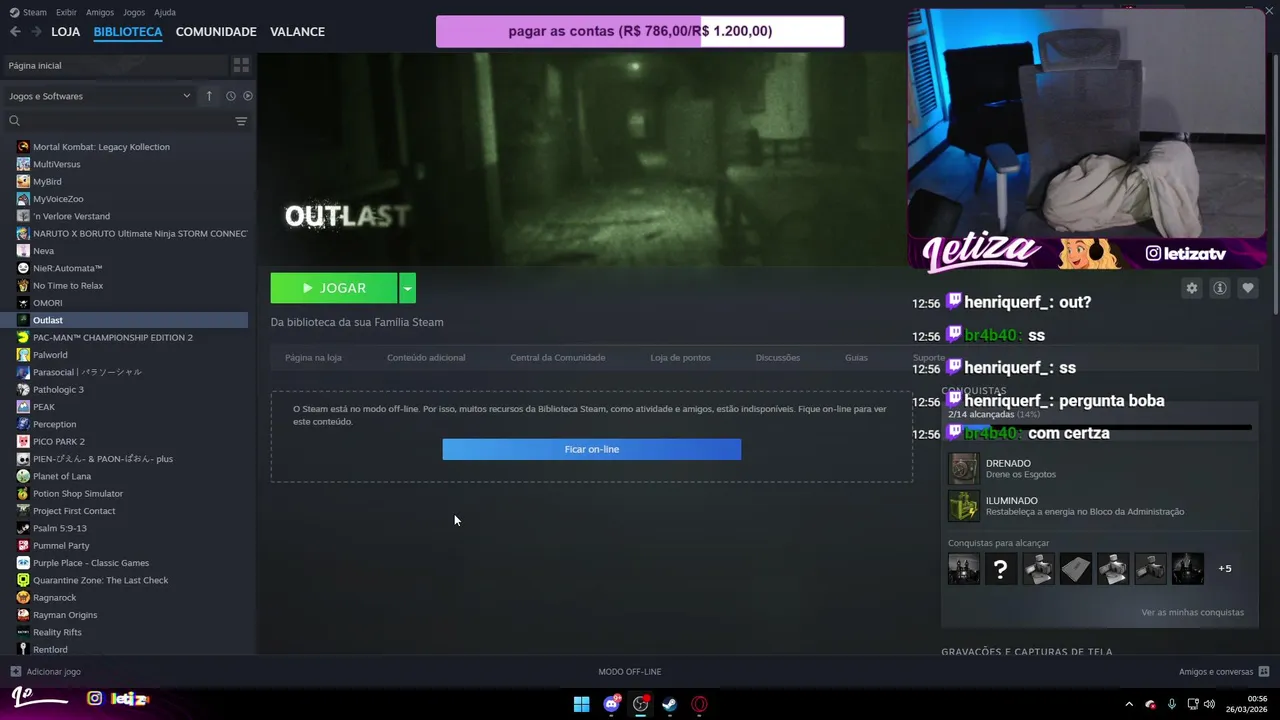Open the Conteúdo adicional tab
Image resolution: width=1280 pixels, height=720 pixels.
coord(426,357)
